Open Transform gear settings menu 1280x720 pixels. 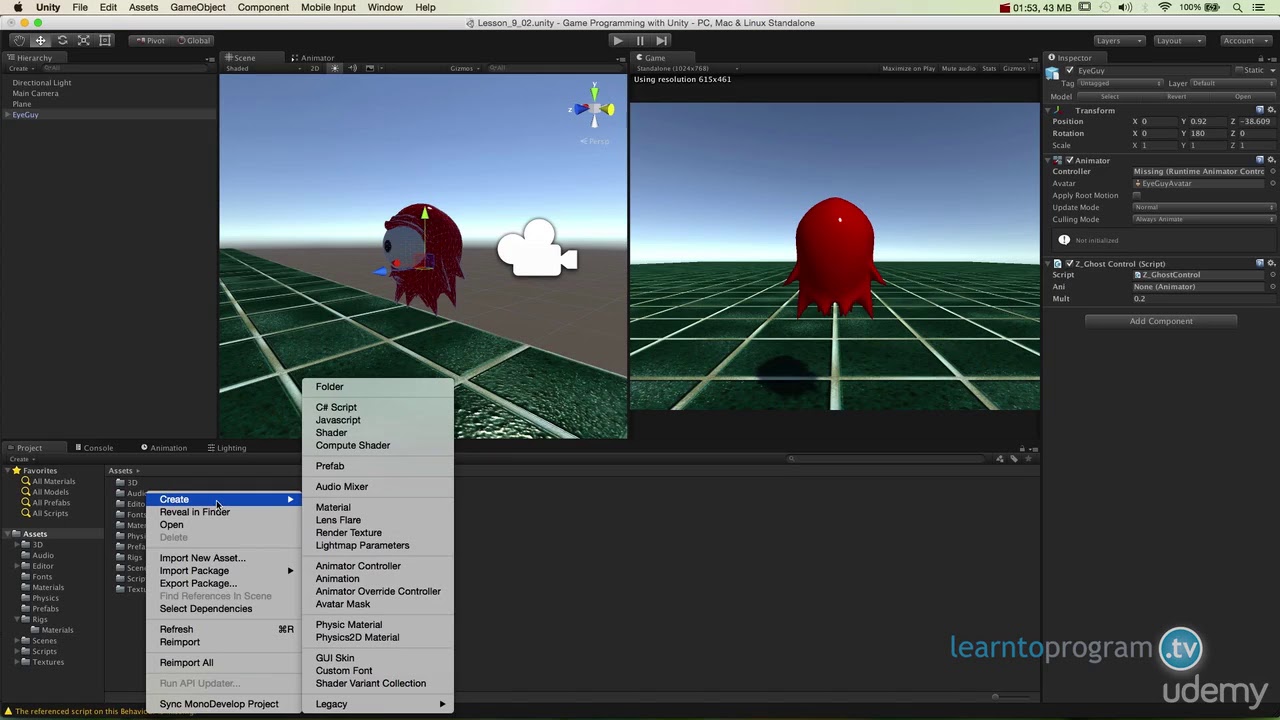[x=1271, y=110]
